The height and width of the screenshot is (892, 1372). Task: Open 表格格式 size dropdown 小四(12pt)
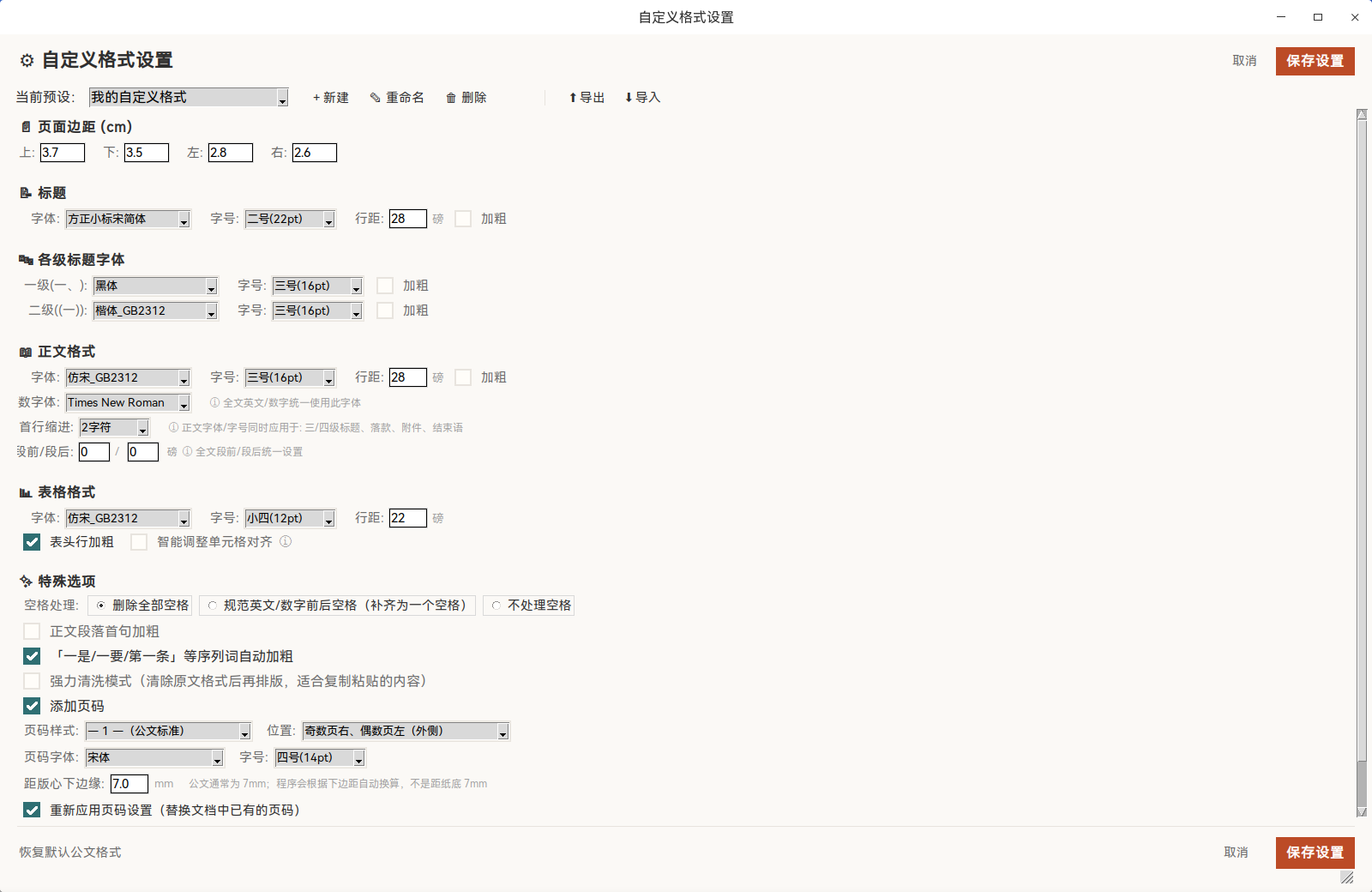click(x=290, y=518)
